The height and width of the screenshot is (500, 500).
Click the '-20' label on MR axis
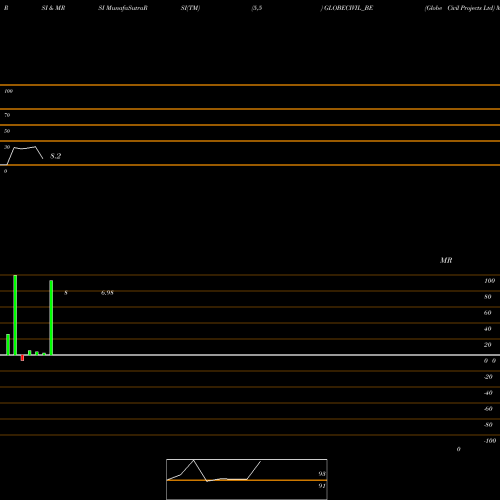(x=488, y=377)
